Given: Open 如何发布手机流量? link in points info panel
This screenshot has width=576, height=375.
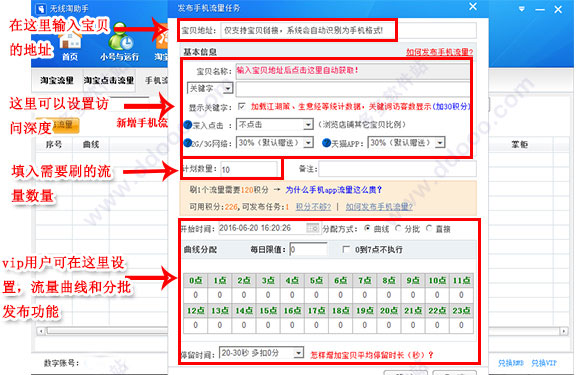Looking at the screenshot, I should (379, 207).
